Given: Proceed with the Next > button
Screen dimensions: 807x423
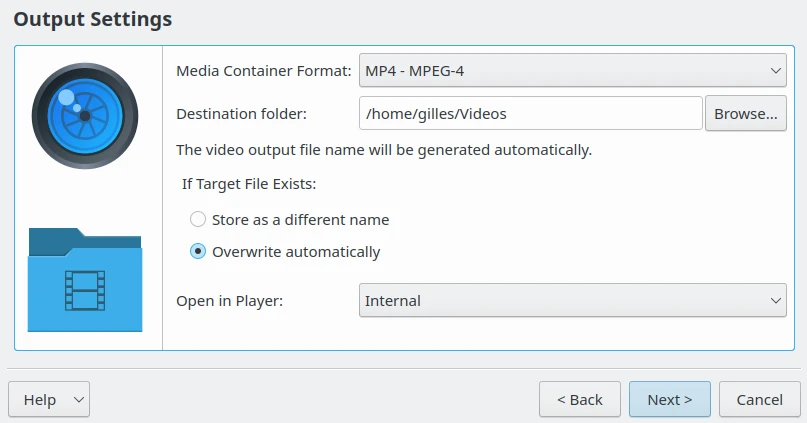Looking at the screenshot, I should (x=669, y=400).
